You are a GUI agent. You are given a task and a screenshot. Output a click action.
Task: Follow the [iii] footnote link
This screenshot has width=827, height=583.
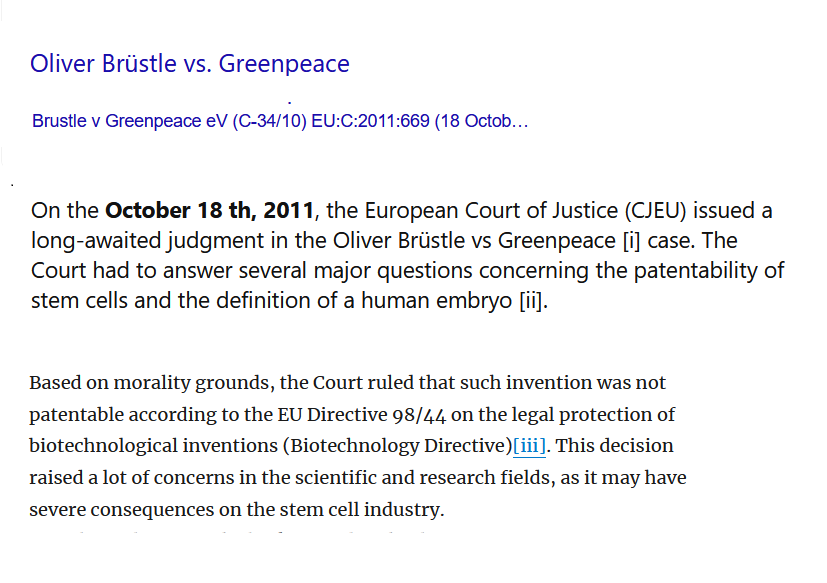tap(530, 446)
